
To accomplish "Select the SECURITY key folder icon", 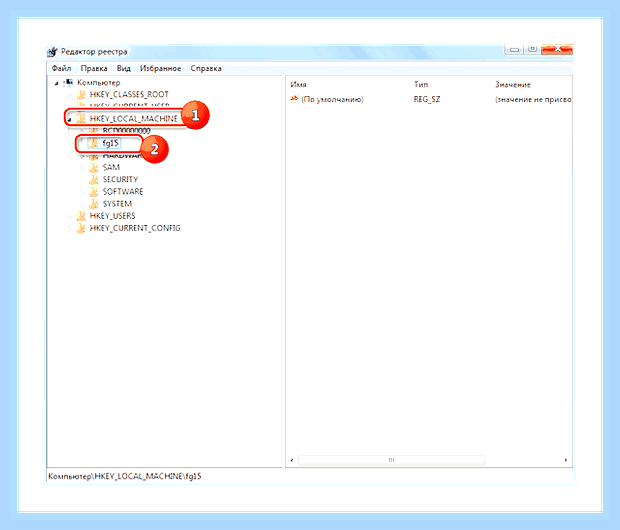I will click(x=94, y=180).
